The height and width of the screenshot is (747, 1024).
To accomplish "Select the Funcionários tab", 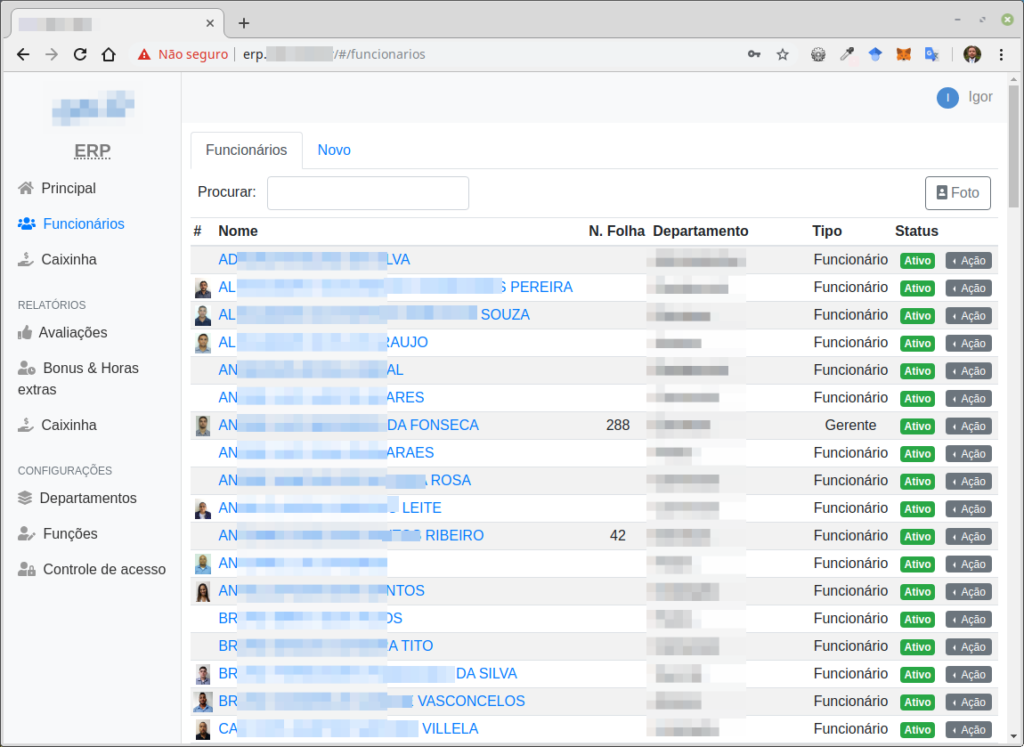I will (x=246, y=149).
